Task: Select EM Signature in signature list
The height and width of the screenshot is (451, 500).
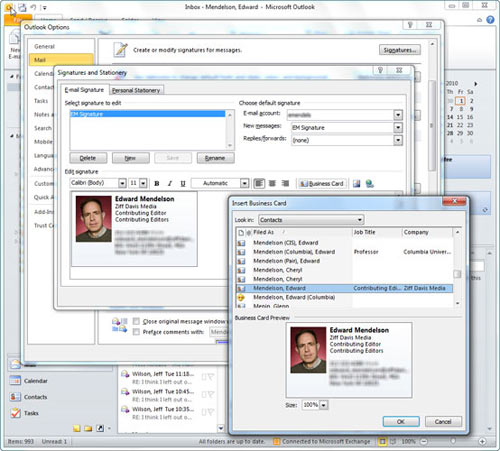Action: point(148,114)
